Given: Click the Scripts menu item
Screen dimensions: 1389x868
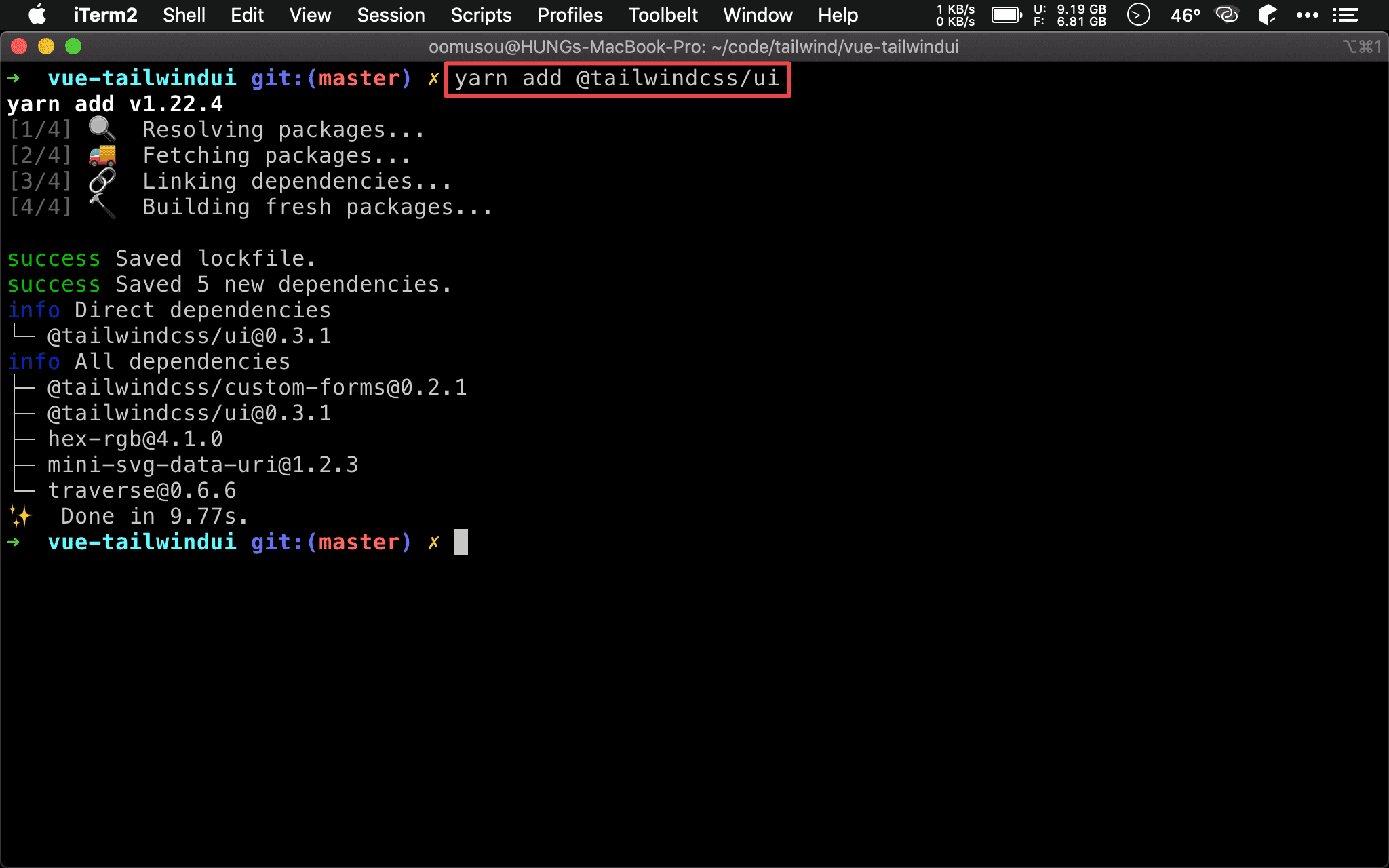Looking at the screenshot, I should tap(481, 15).
